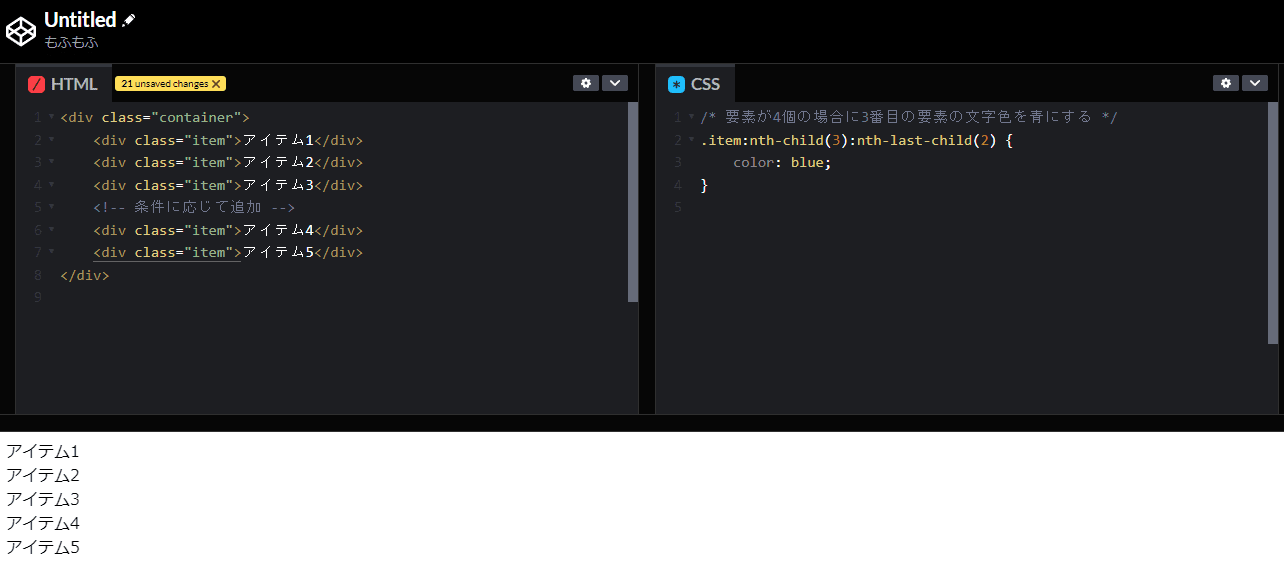1284x588 pixels.
Task: Click the CSS editor vertical scrollbar
Action: coord(1272,222)
